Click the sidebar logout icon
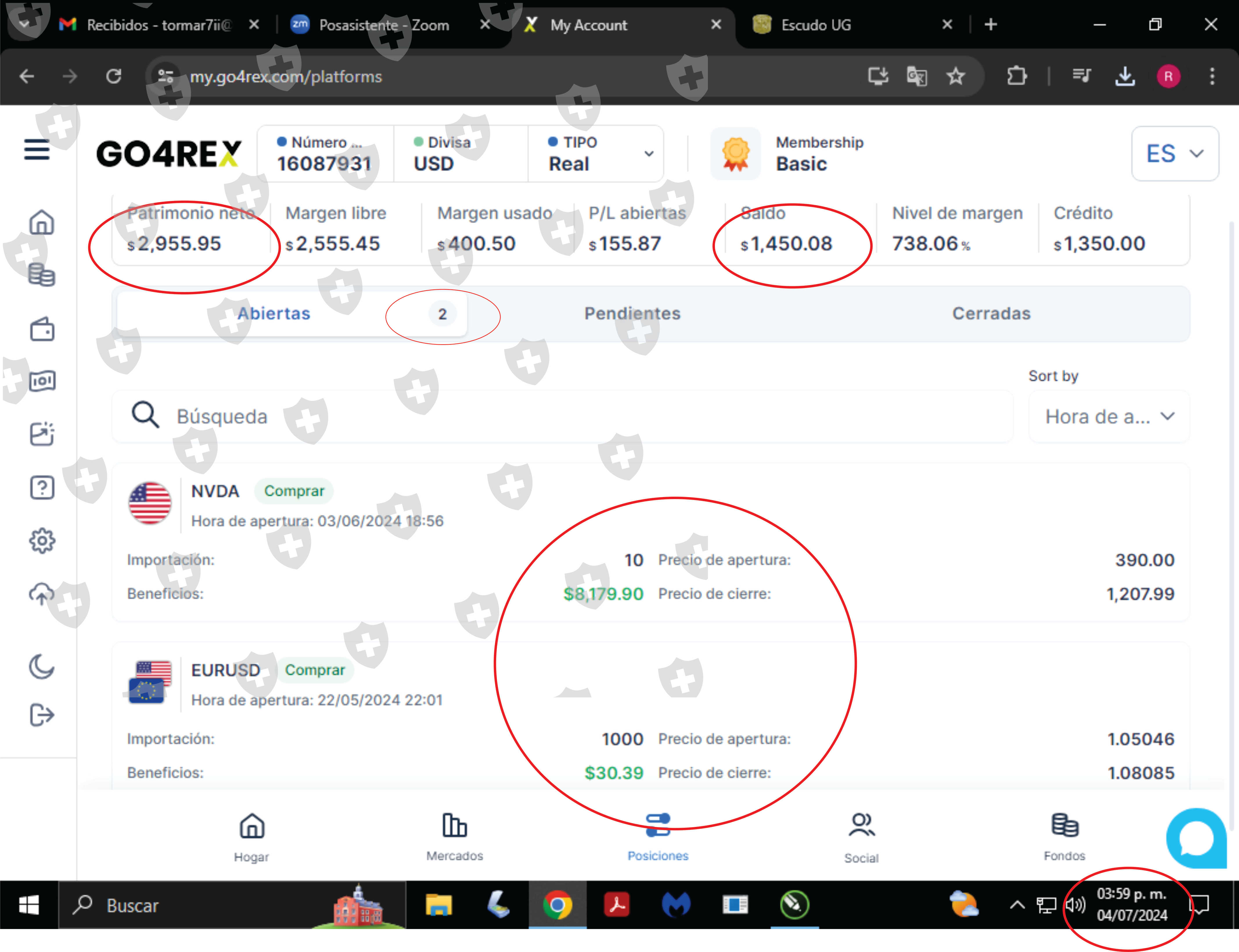 pyautogui.click(x=41, y=715)
